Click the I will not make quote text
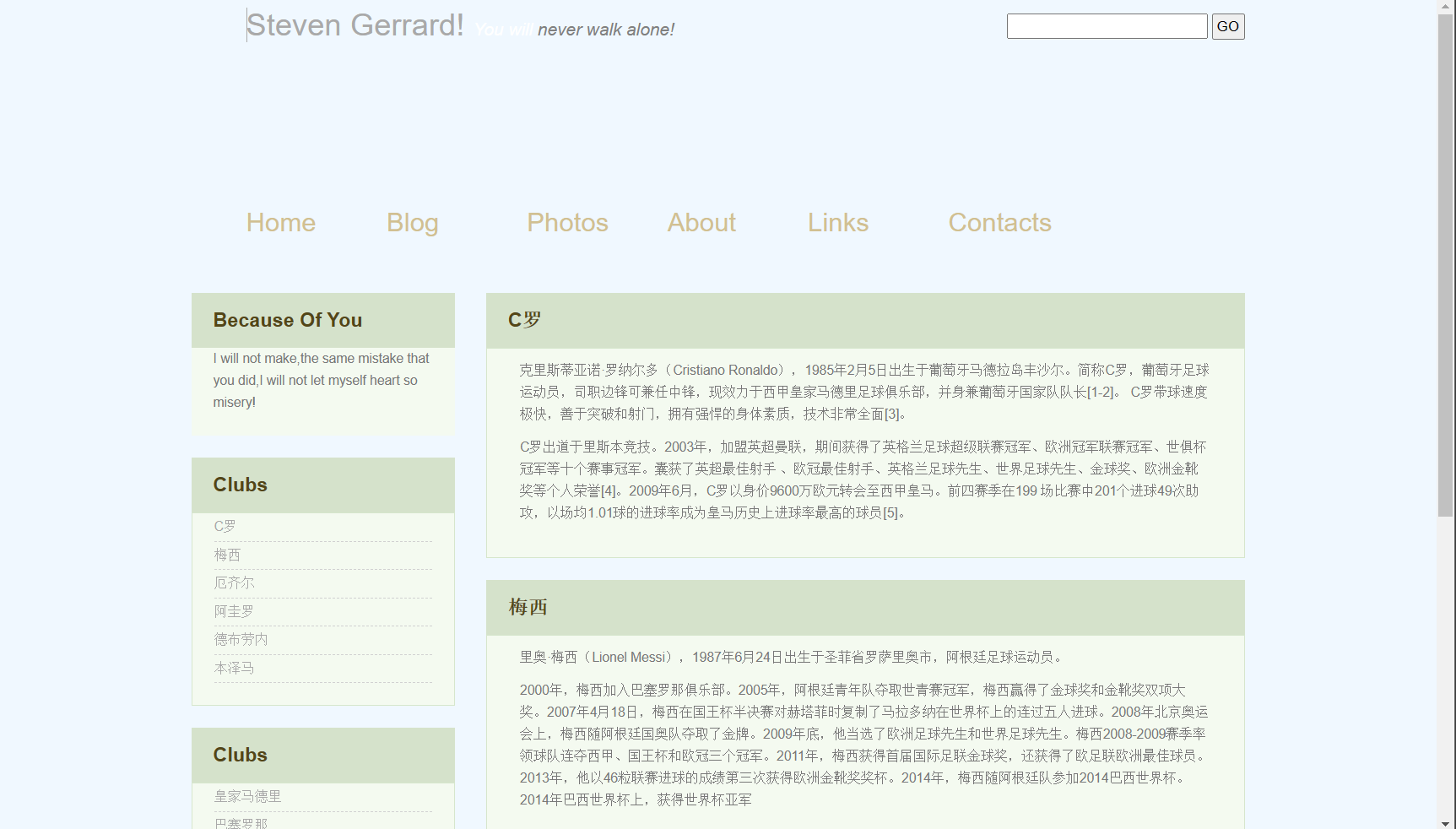The width and height of the screenshot is (1456, 829). (321, 380)
